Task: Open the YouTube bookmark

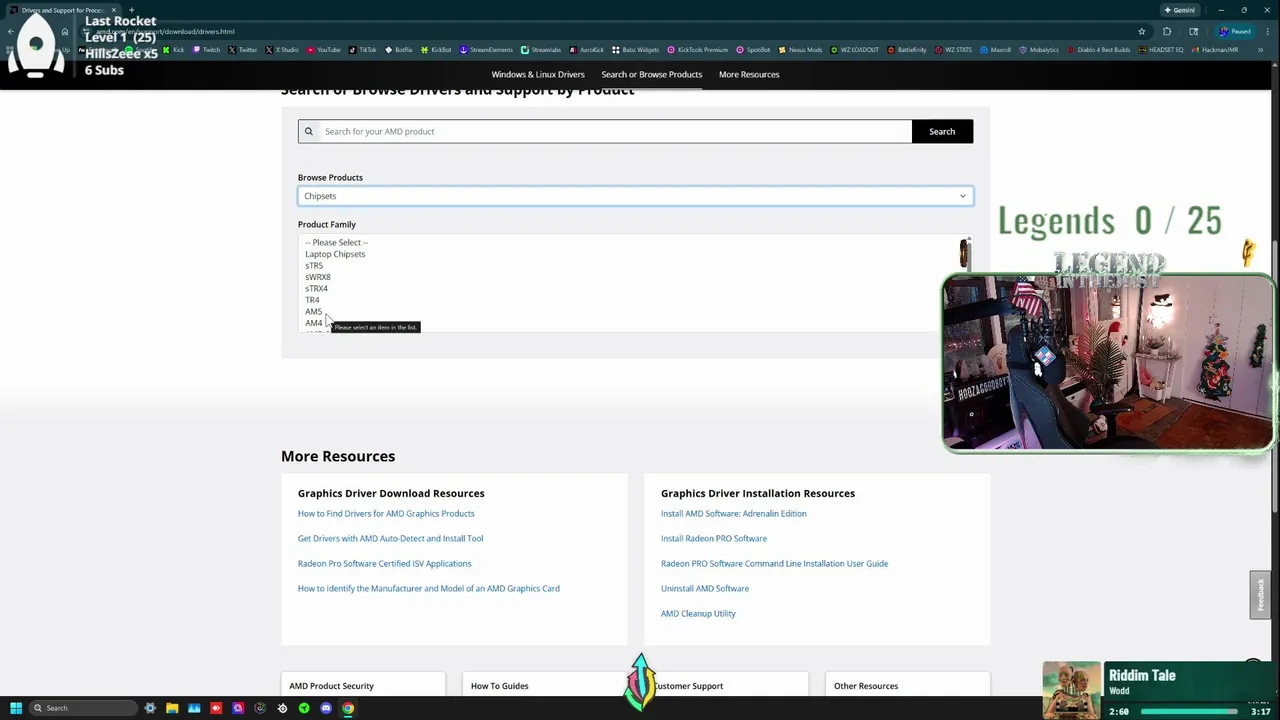Action: pos(324,50)
